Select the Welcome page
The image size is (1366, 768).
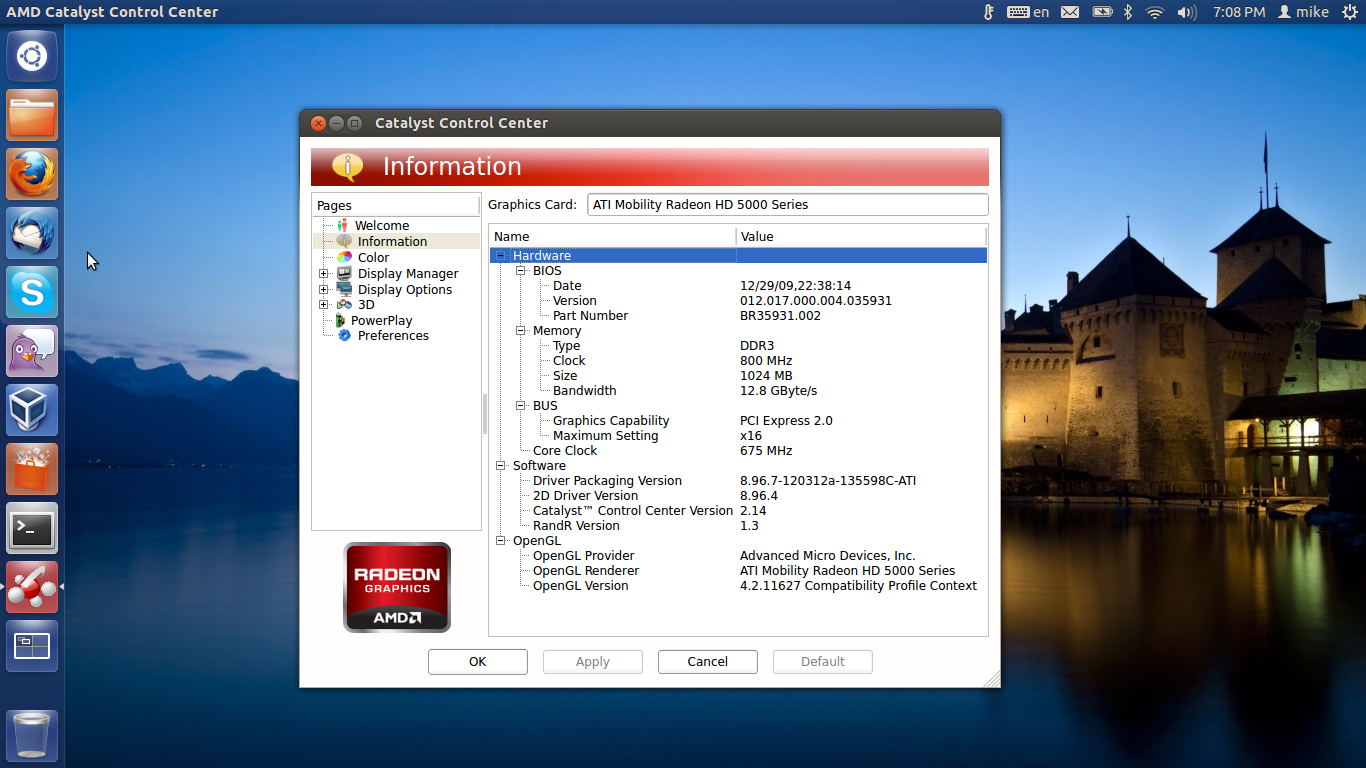(382, 225)
